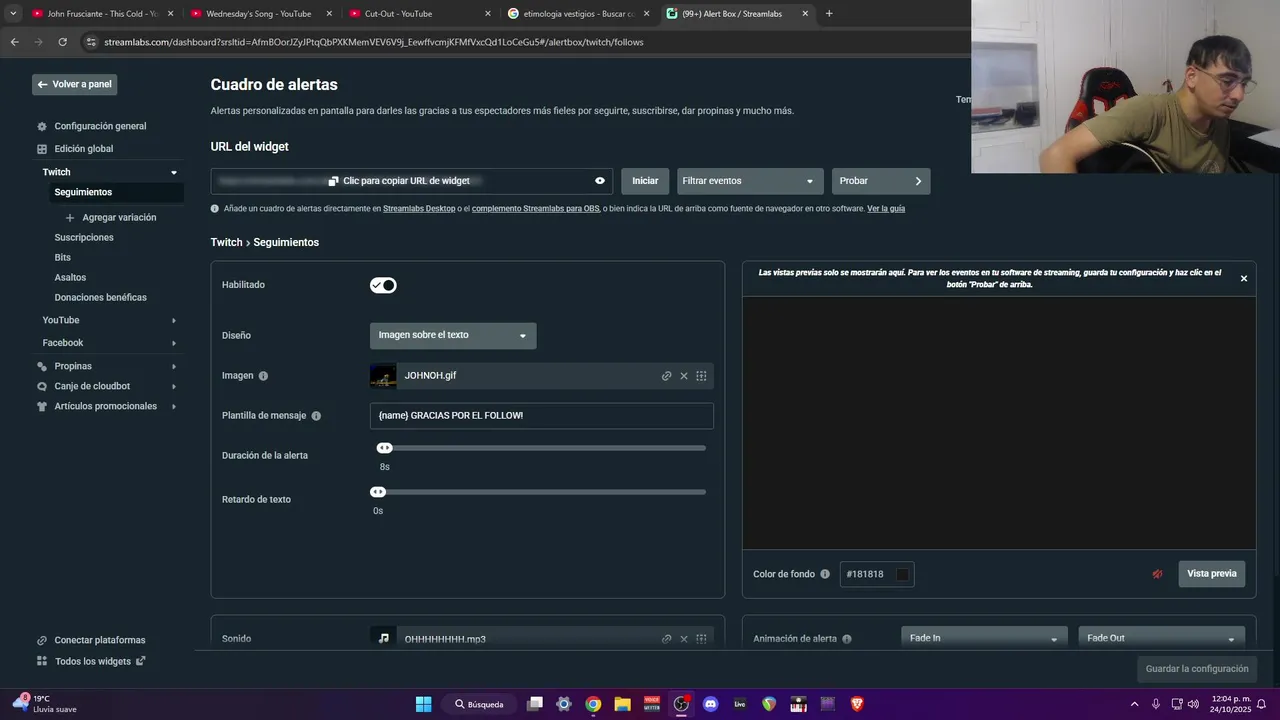This screenshot has height=720, width=1280.
Task: Open the Streamlabs Desktop link
Action: pos(419,209)
